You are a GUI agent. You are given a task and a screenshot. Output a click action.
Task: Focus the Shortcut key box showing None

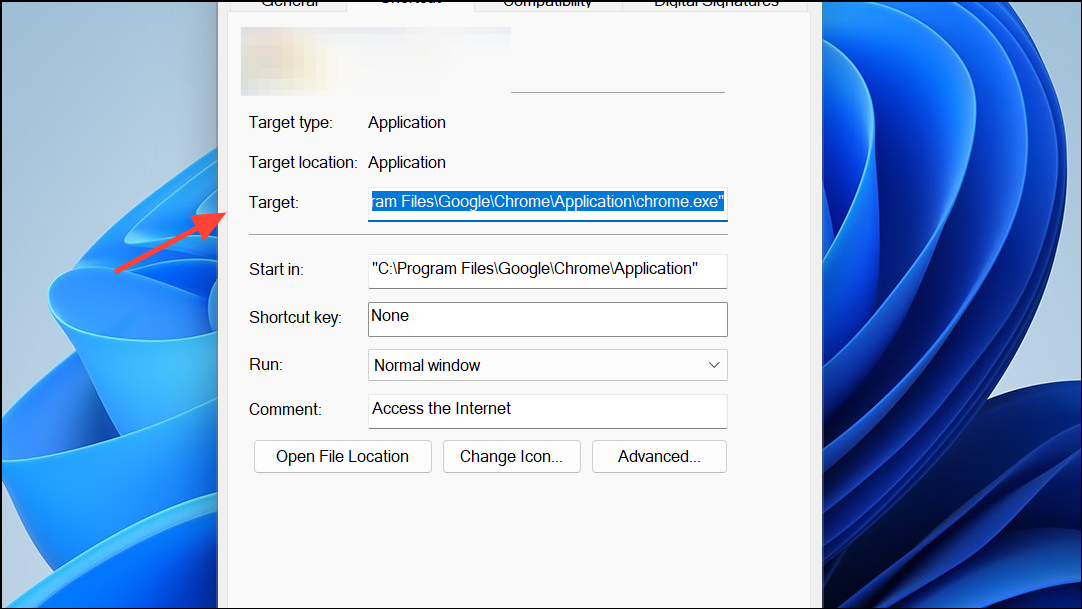pos(547,318)
